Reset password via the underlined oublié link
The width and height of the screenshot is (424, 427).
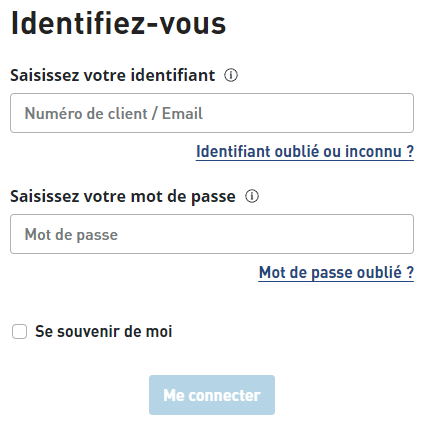tap(336, 273)
